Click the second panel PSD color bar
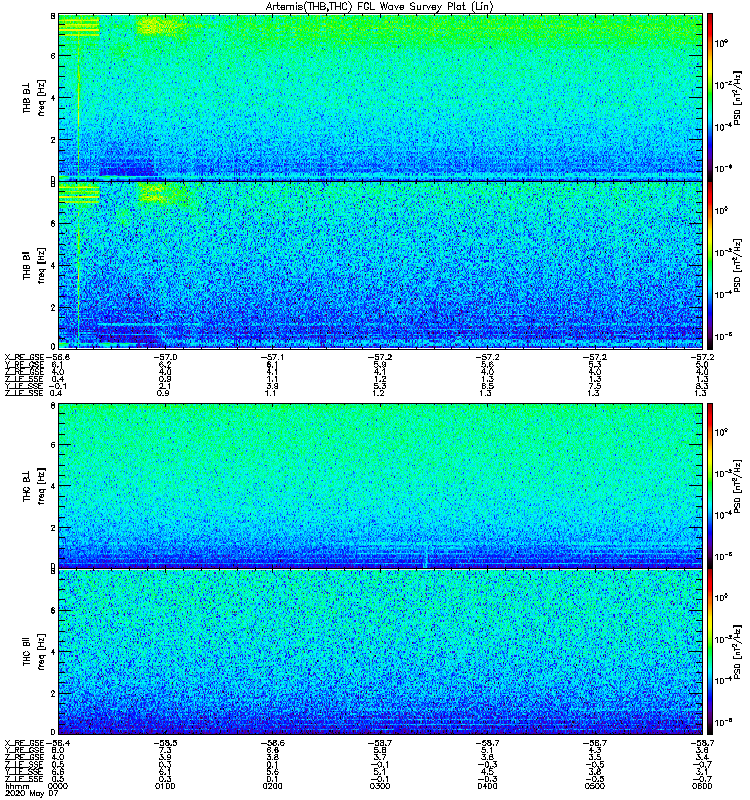Viewport: 750px width, 800px height. coord(710,265)
